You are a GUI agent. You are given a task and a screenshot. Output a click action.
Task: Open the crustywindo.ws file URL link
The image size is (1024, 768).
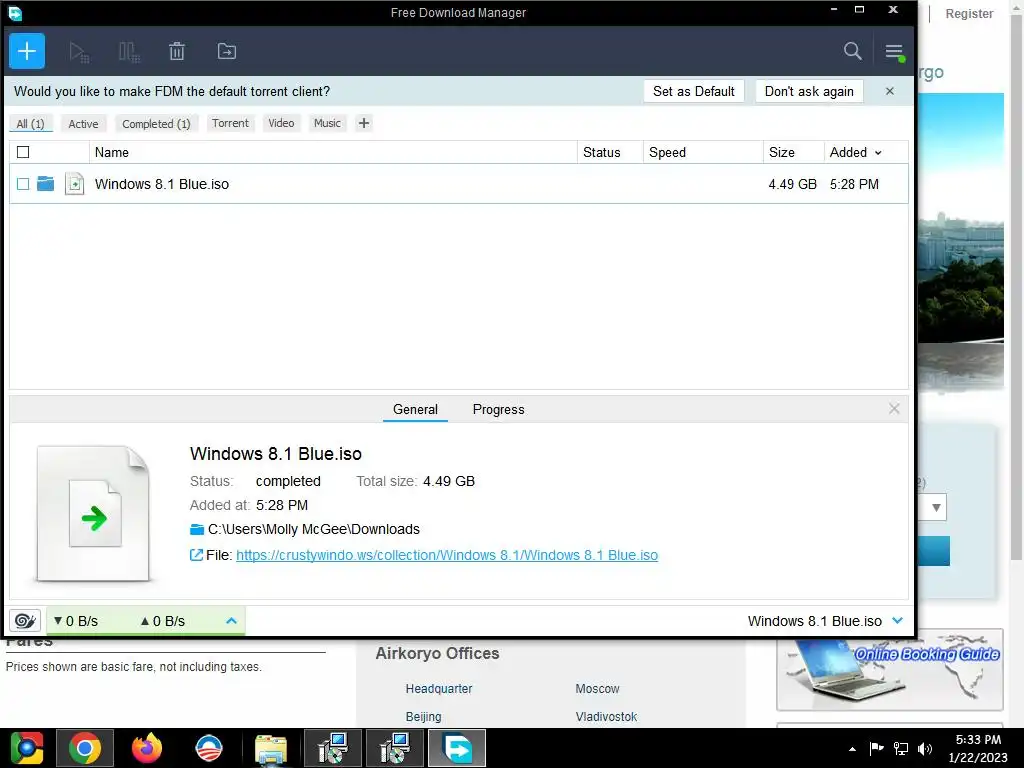[447, 555]
